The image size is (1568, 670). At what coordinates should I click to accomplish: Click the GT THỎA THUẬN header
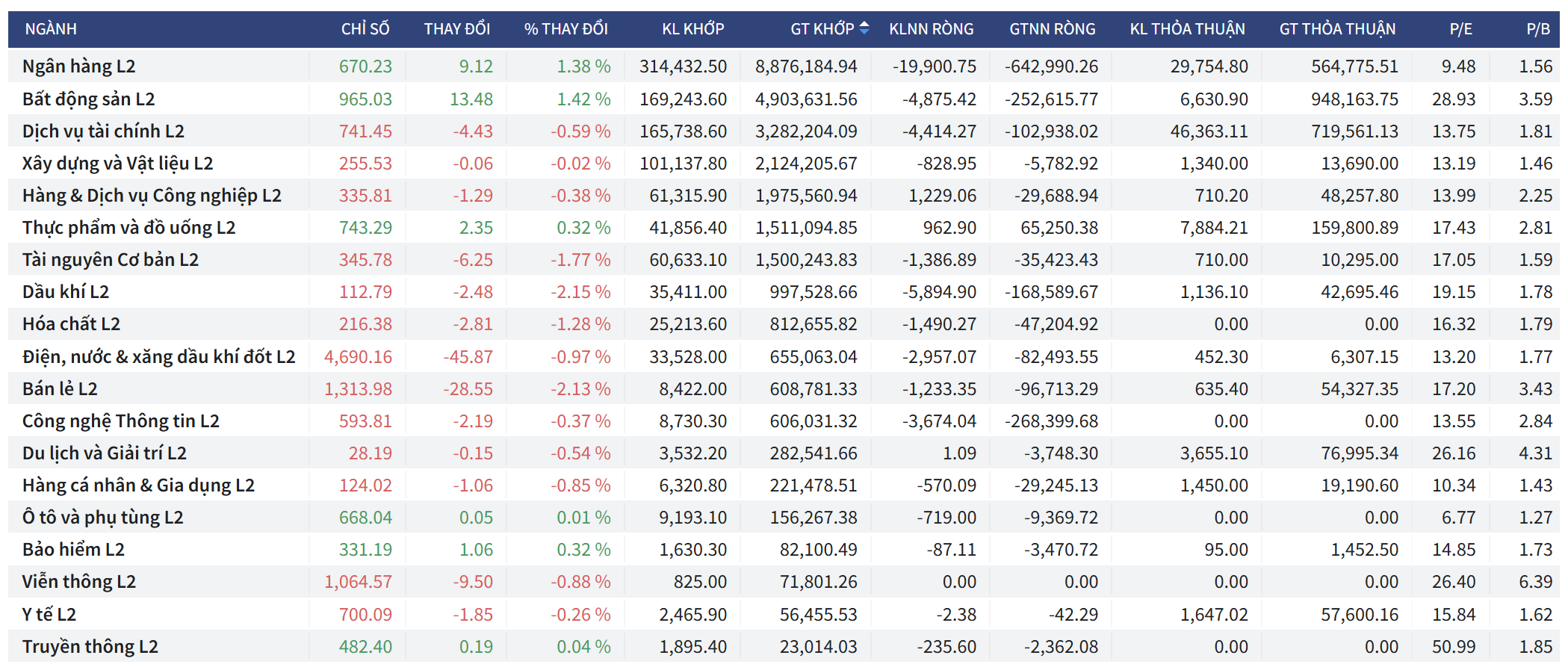click(x=1337, y=29)
